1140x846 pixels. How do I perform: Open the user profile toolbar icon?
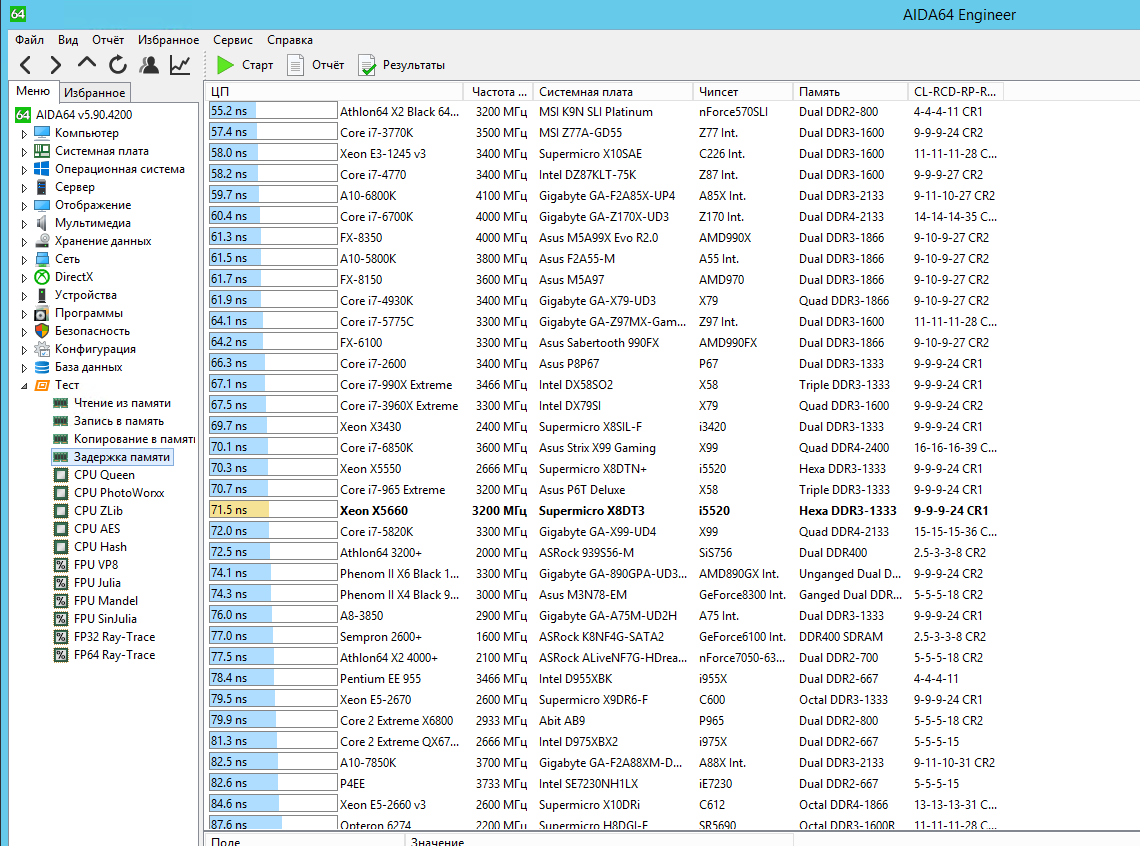(149, 65)
